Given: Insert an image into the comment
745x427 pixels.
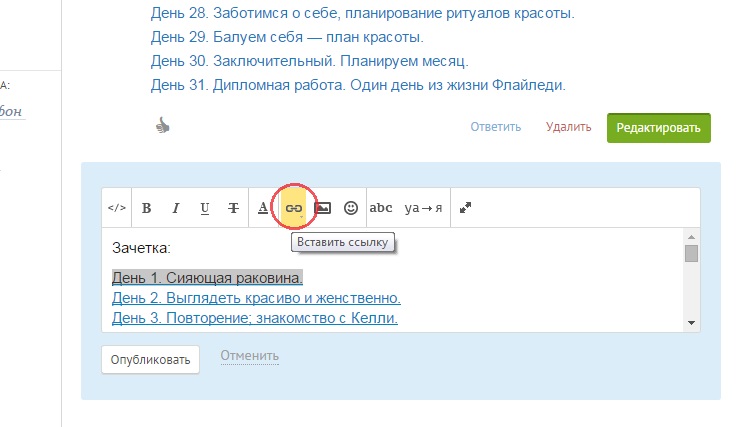Looking at the screenshot, I should click(x=322, y=208).
